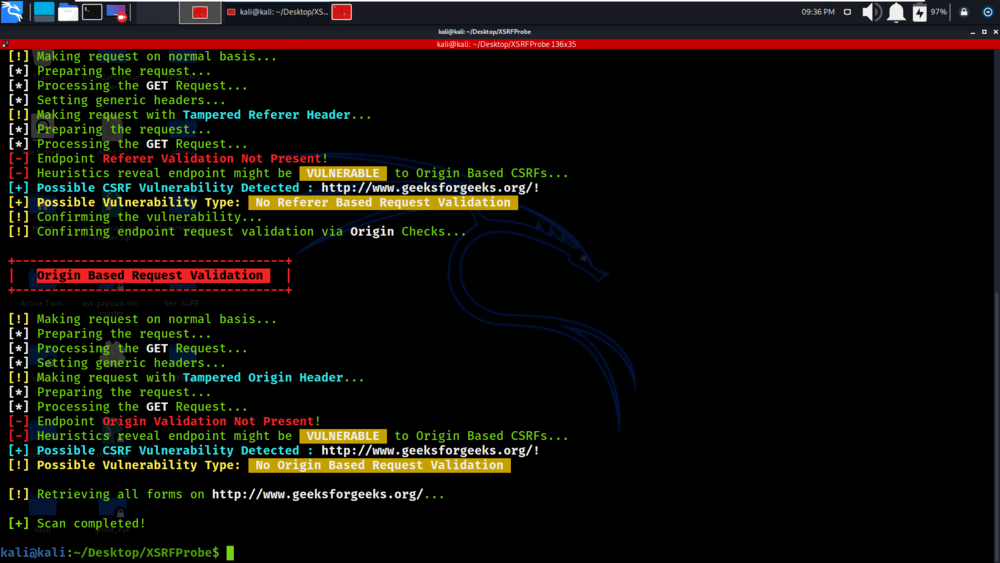The image size is (1000, 563).
Task: Click the 'Referer Validation Not Present!' text
Action: [215, 158]
